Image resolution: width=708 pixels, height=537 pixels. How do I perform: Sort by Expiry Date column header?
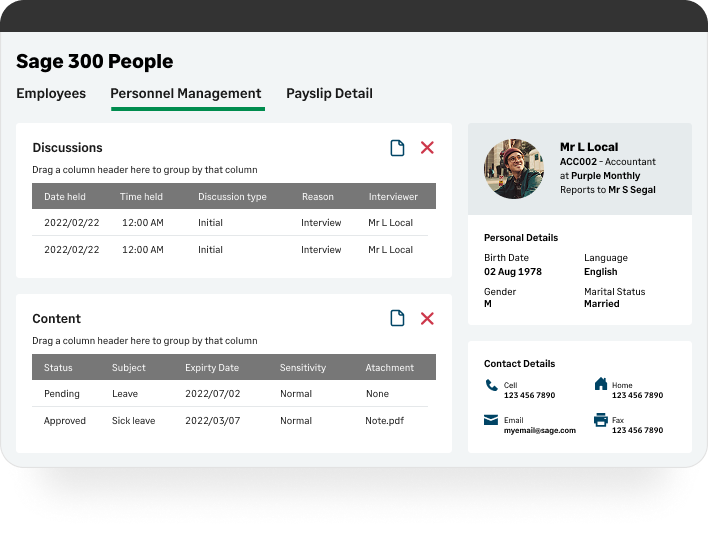212,368
